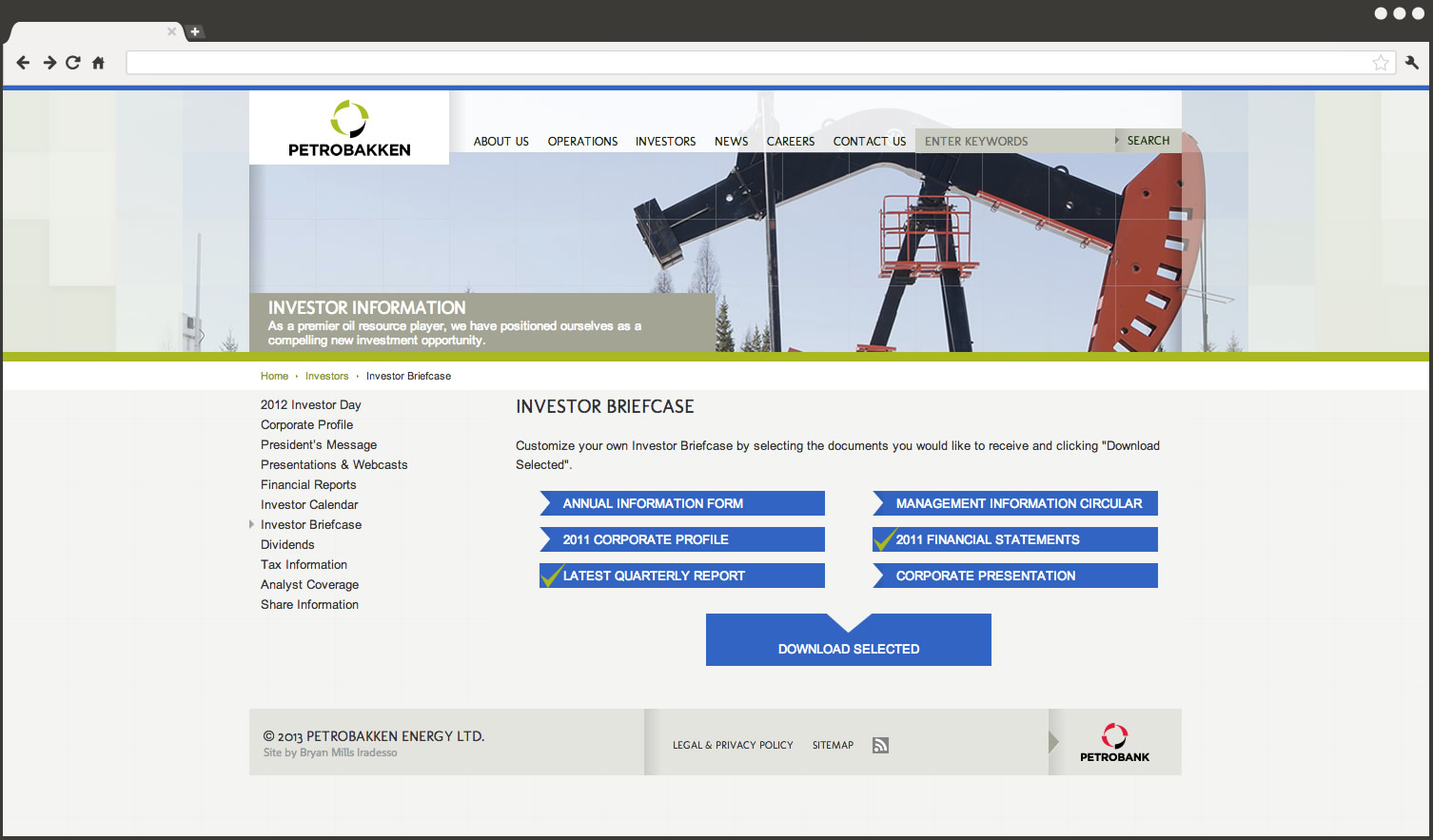Click the browser back arrow
The image size is (1433, 840).
tap(23, 63)
